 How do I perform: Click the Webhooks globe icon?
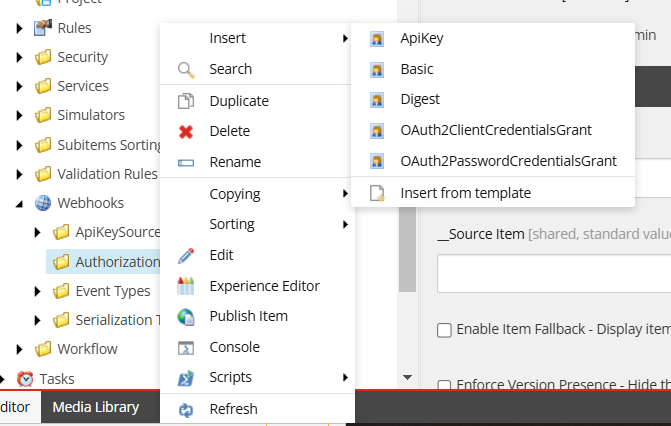pos(43,203)
